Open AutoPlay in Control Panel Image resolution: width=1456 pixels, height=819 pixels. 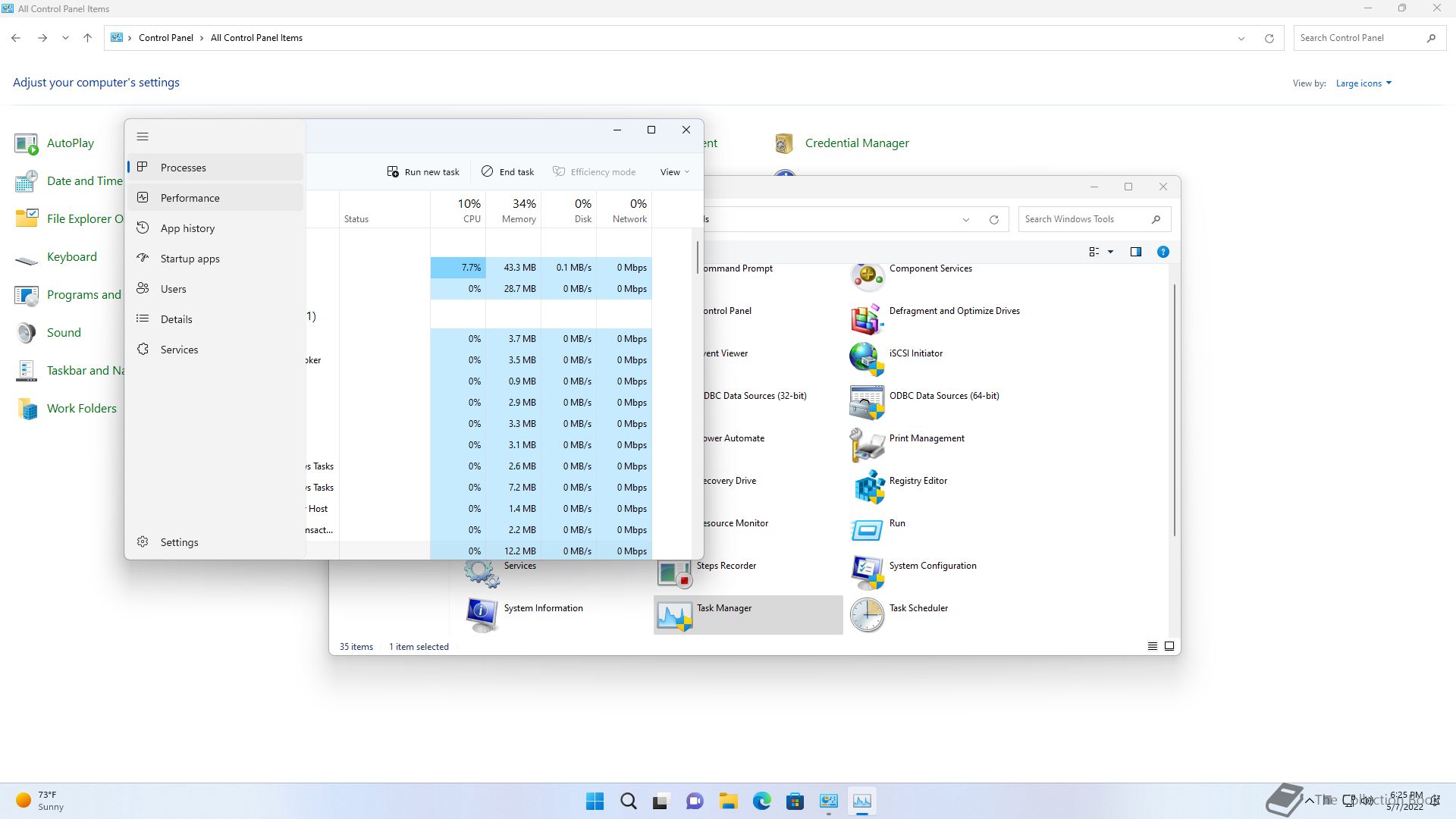[x=55, y=143]
